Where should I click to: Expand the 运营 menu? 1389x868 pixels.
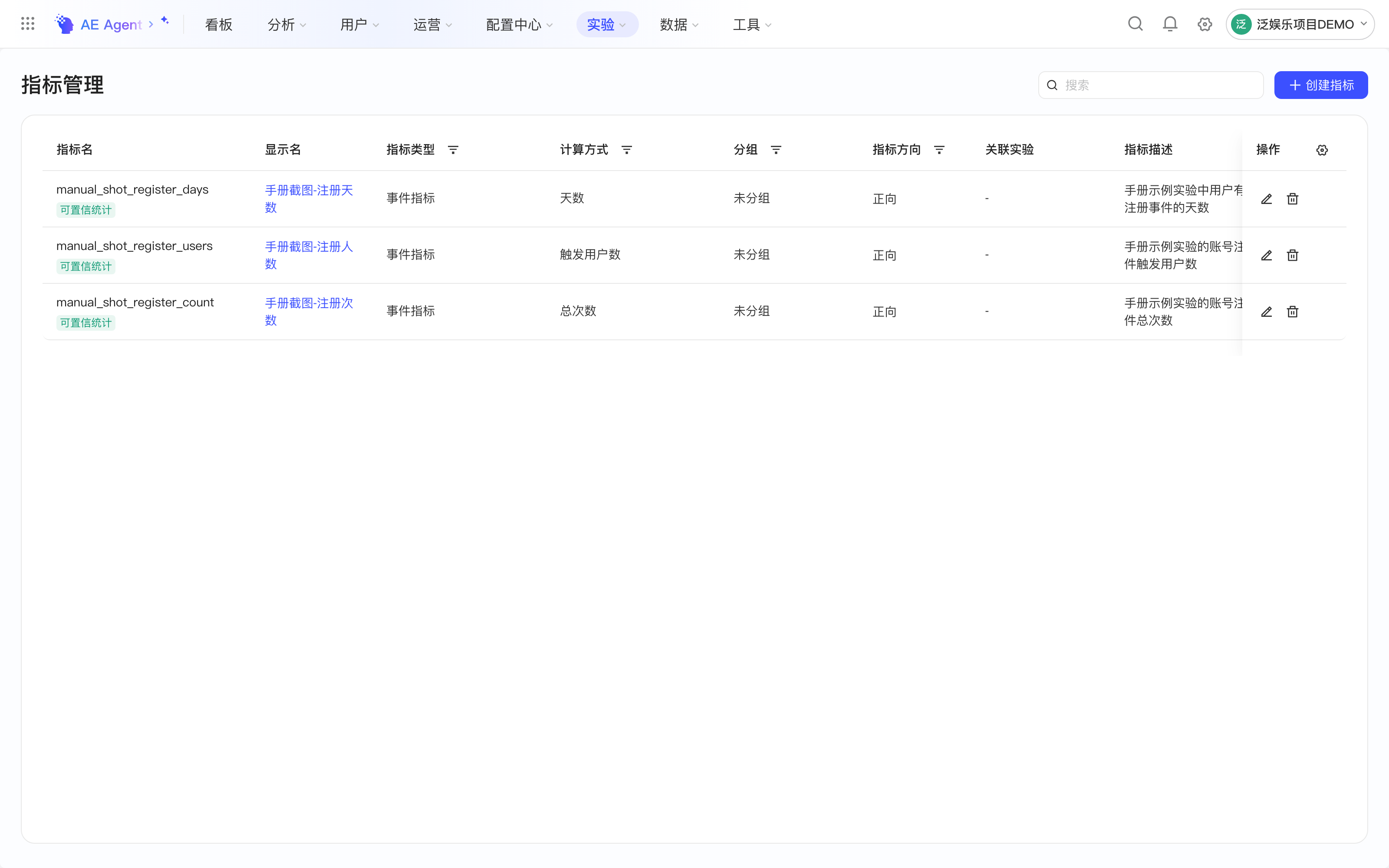433,24
